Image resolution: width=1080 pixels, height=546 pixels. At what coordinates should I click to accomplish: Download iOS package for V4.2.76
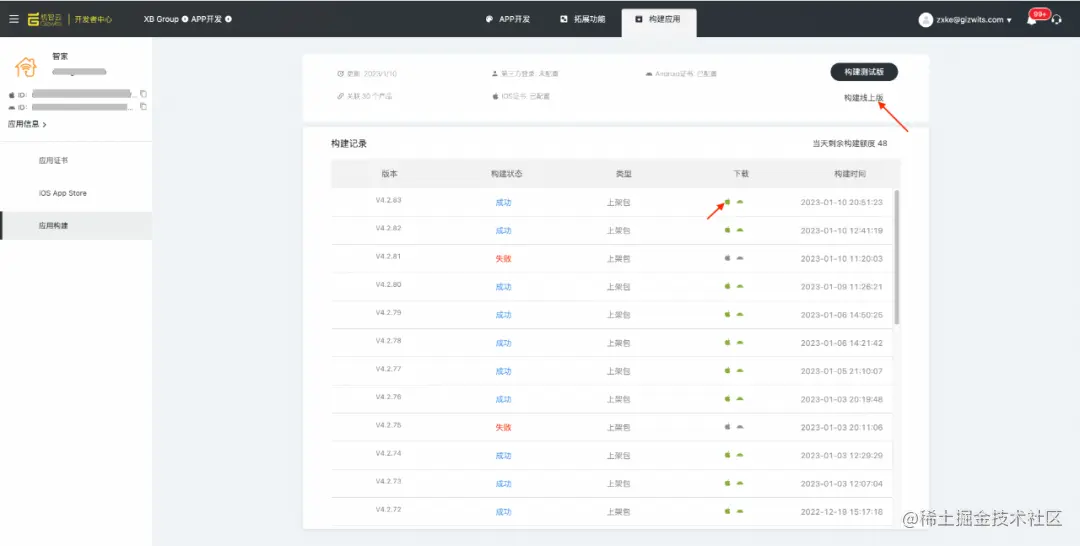727,399
